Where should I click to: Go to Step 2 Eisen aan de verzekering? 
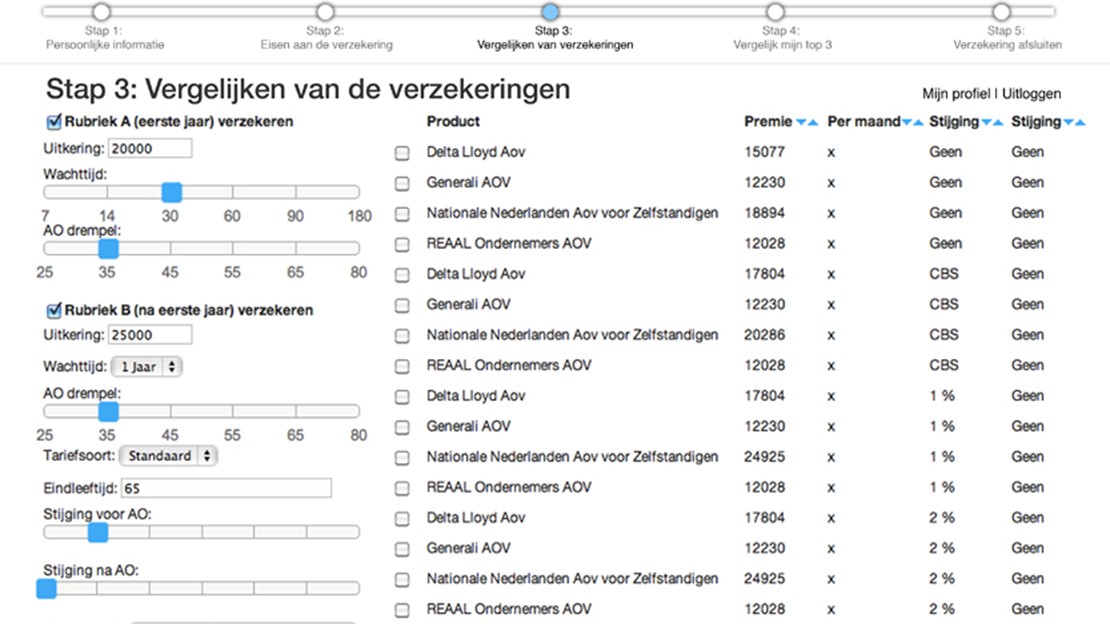tap(325, 12)
